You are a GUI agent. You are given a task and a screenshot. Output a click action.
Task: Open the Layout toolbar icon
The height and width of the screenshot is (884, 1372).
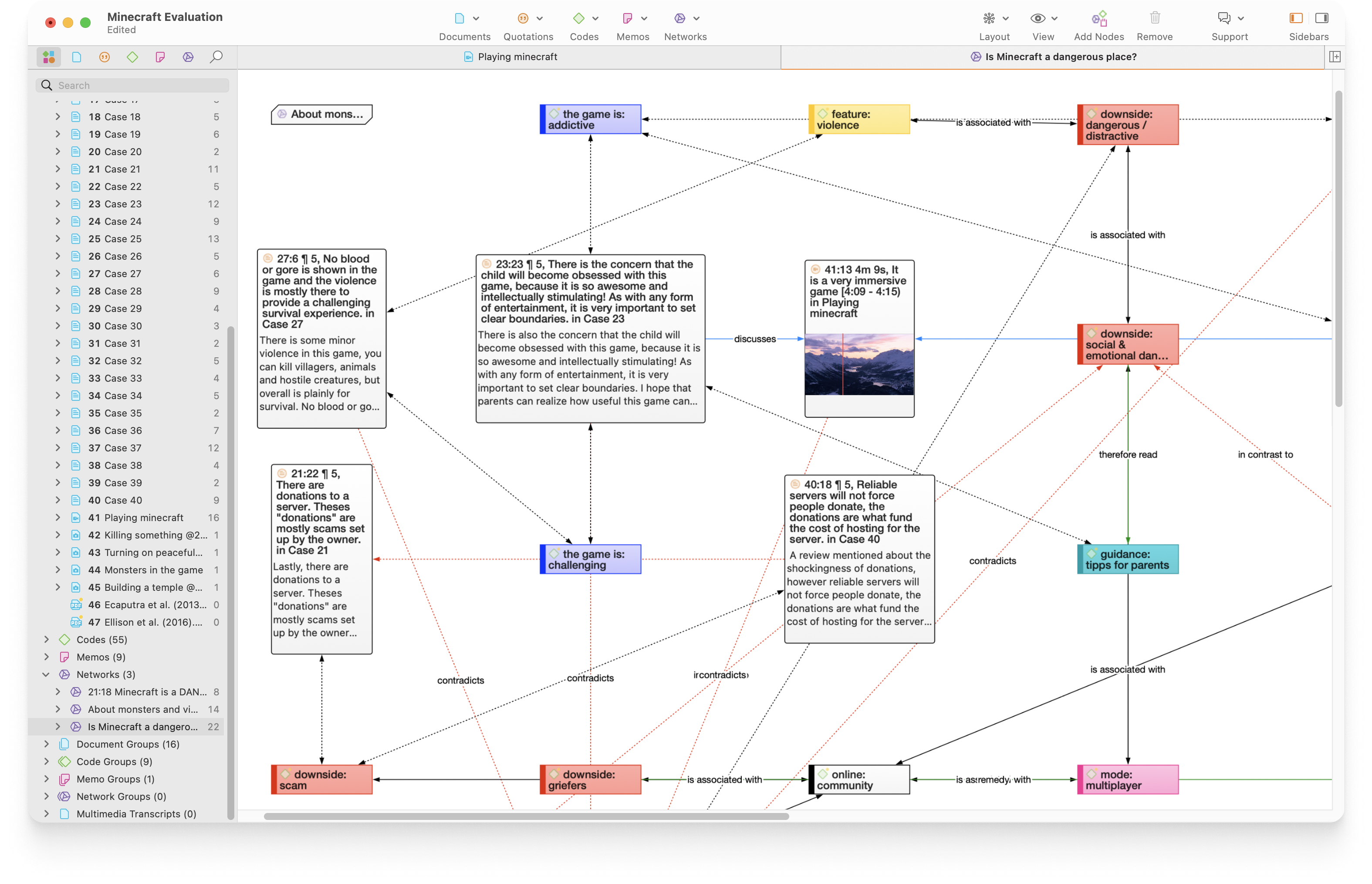(x=989, y=19)
